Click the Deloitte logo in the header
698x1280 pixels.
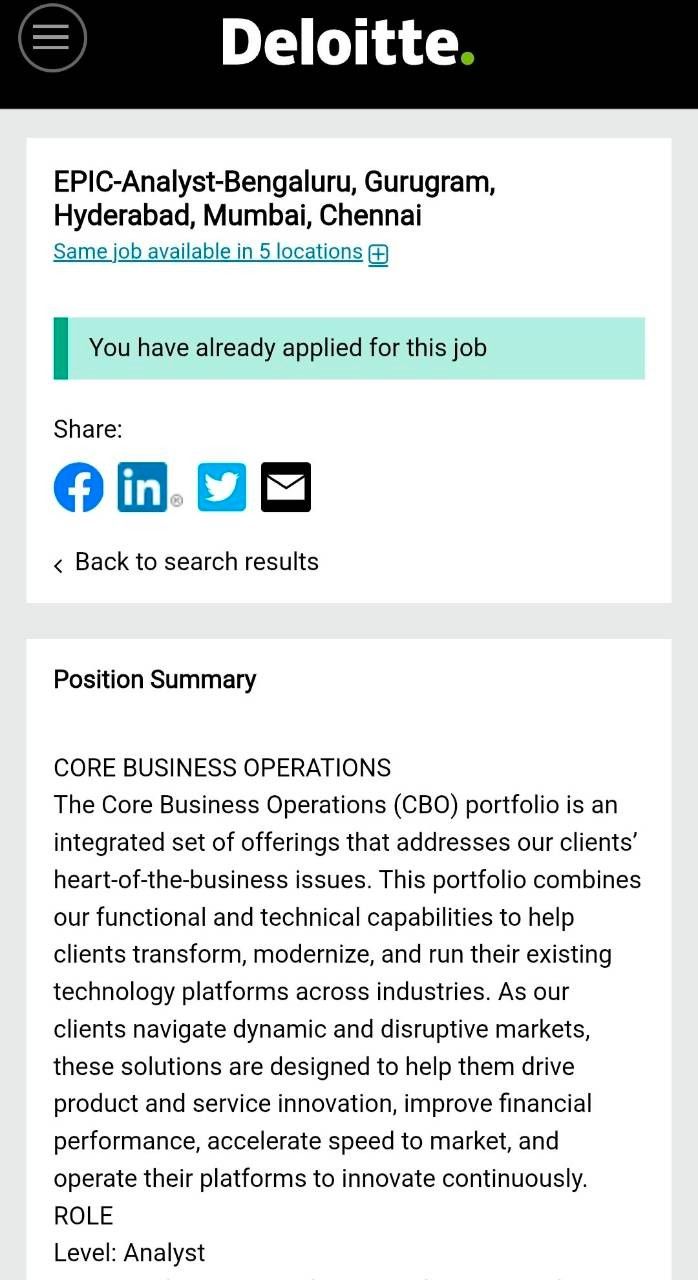coord(347,42)
